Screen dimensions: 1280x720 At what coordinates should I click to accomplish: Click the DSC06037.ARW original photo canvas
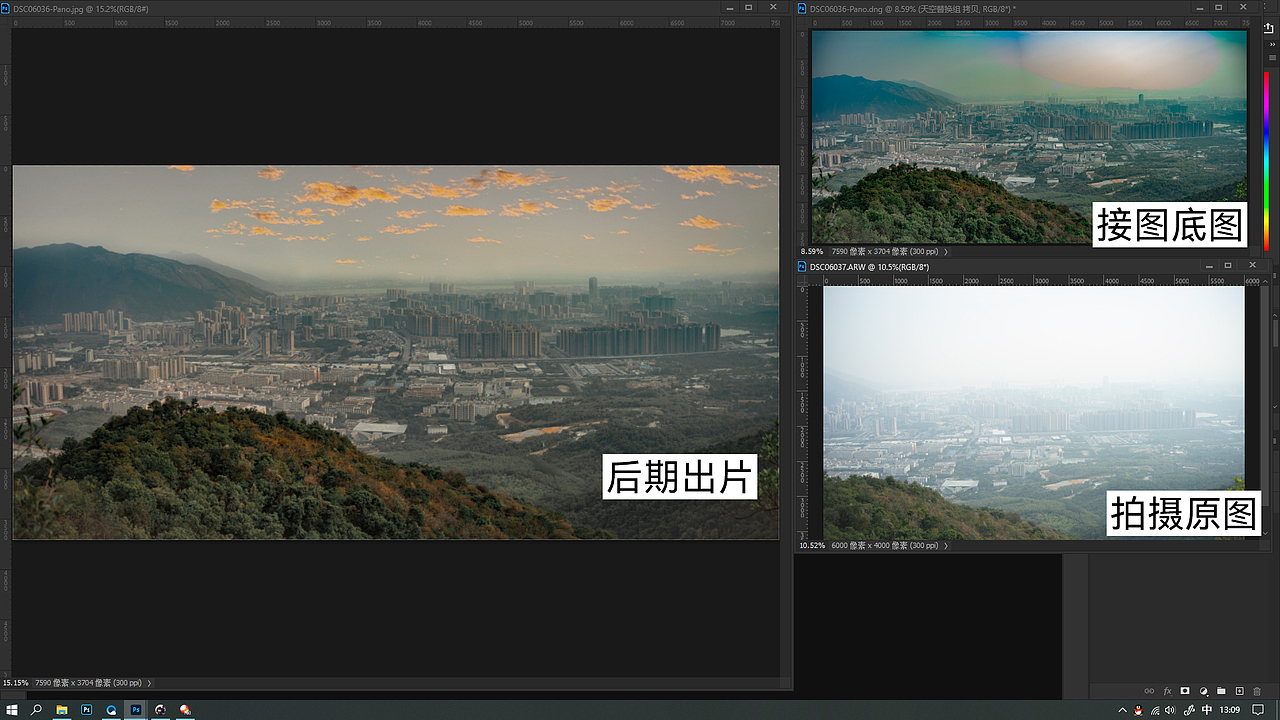click(1034, 413)
